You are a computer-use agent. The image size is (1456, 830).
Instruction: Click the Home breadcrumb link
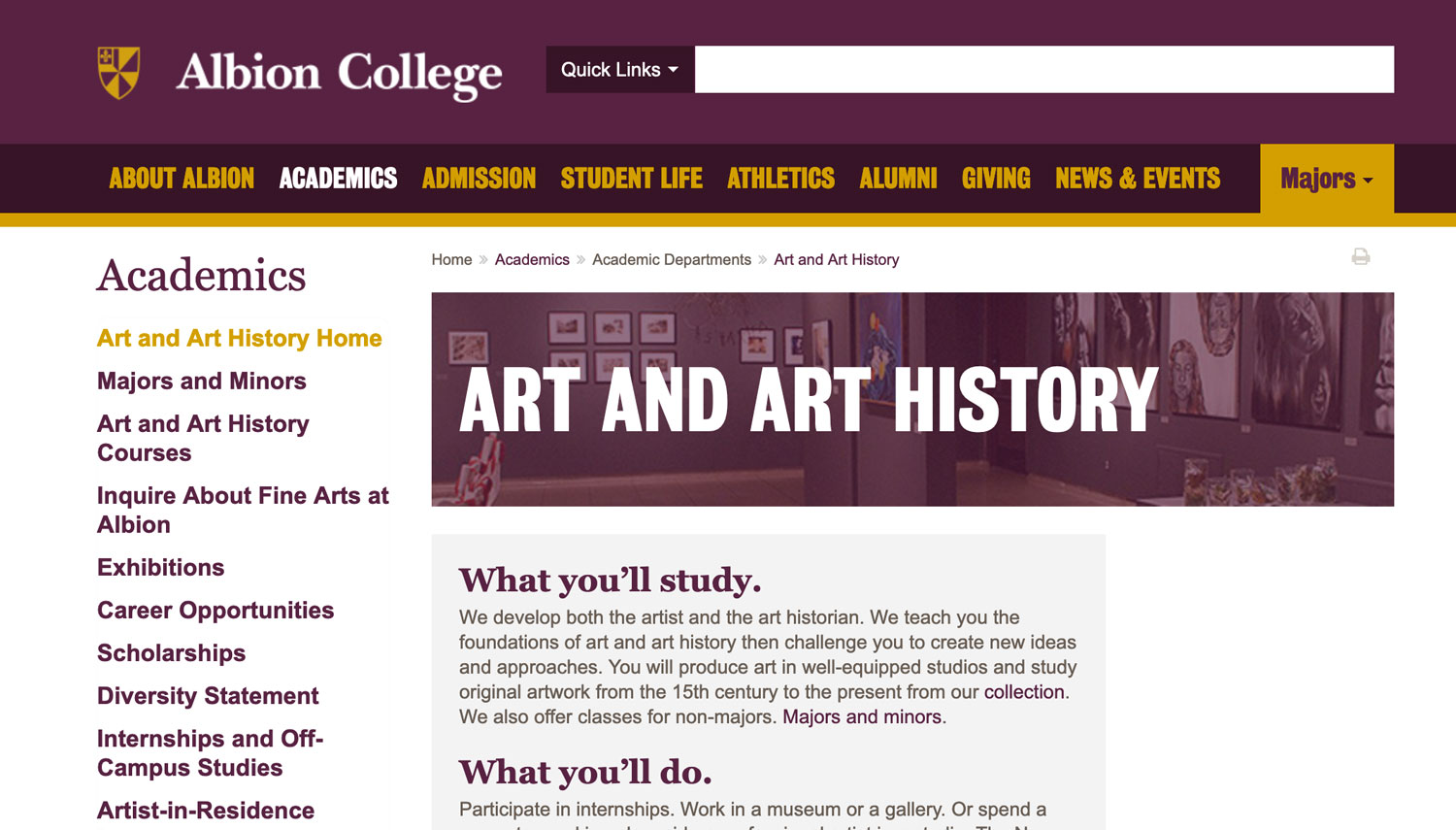[451, 260]
